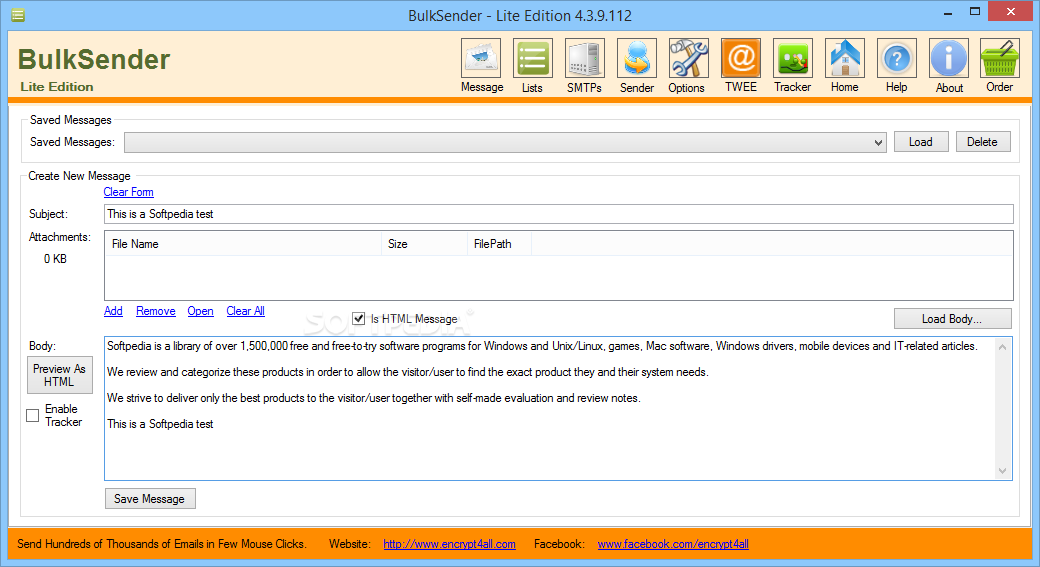Click the Load Body... button
This screenshot has height=567, width=1040.
[x=952, y=319]
